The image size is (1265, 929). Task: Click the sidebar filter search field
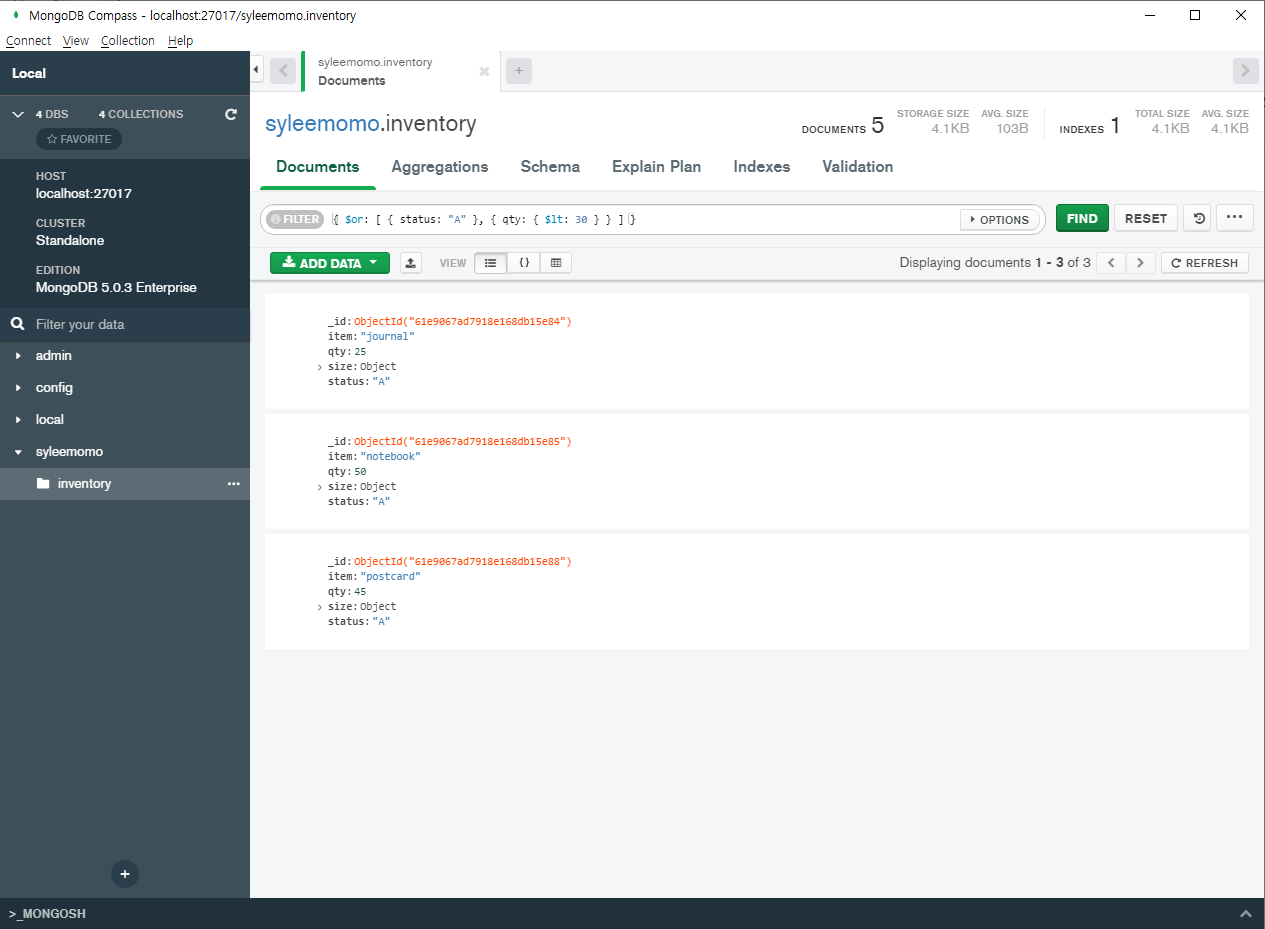click(x=125, y=324)
